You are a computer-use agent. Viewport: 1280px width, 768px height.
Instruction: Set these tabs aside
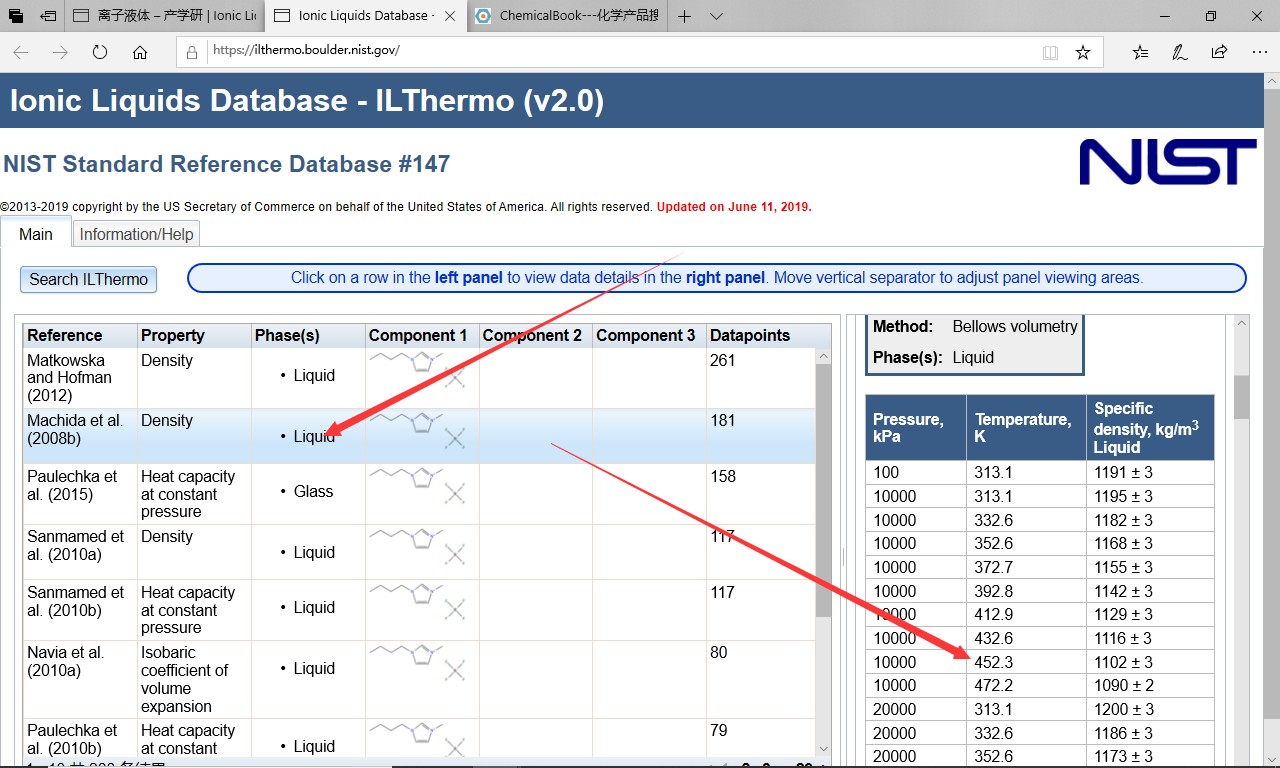click(x=48, y=16)
